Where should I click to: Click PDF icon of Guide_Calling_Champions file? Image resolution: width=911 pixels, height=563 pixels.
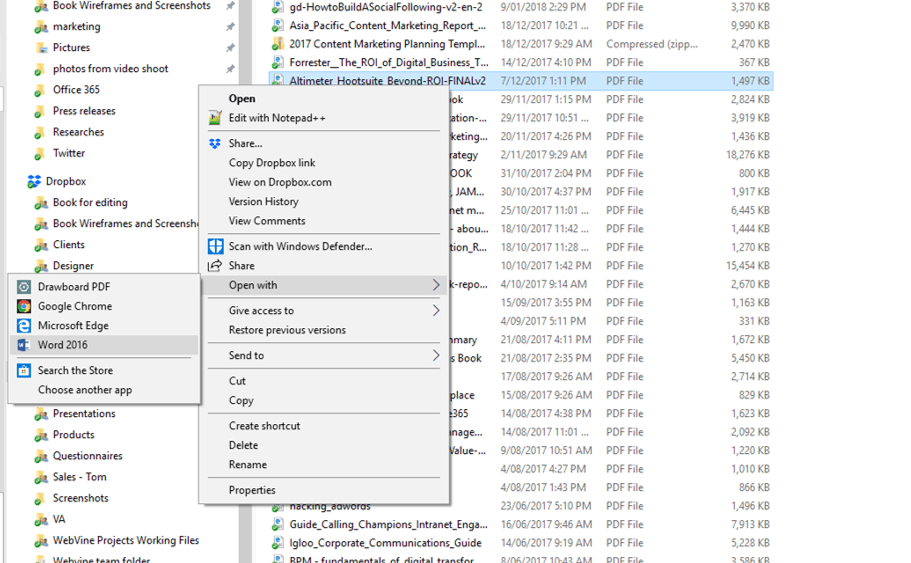278,524
